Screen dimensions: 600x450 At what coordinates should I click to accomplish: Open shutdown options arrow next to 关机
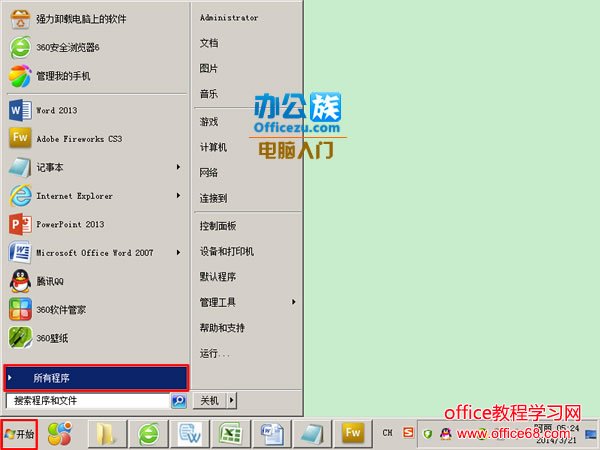coord(232,401)
